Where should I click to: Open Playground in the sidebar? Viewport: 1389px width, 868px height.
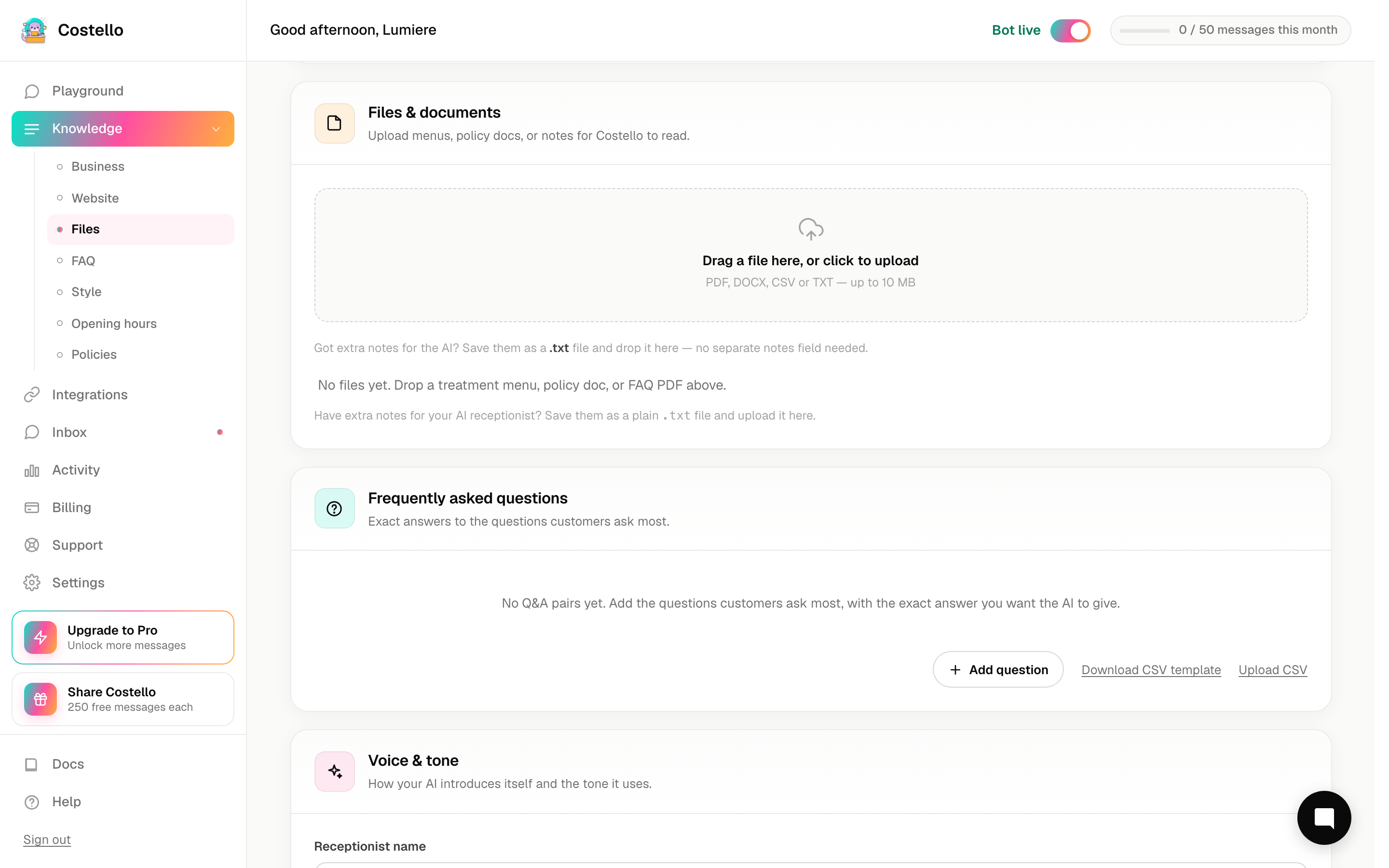123,91
